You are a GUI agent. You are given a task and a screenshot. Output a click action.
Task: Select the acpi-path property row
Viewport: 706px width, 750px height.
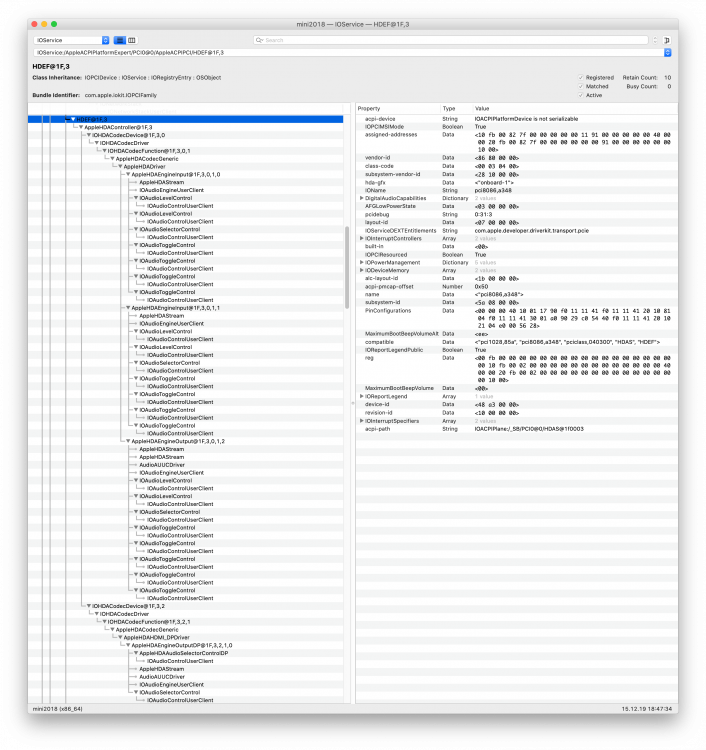[517, 429]
